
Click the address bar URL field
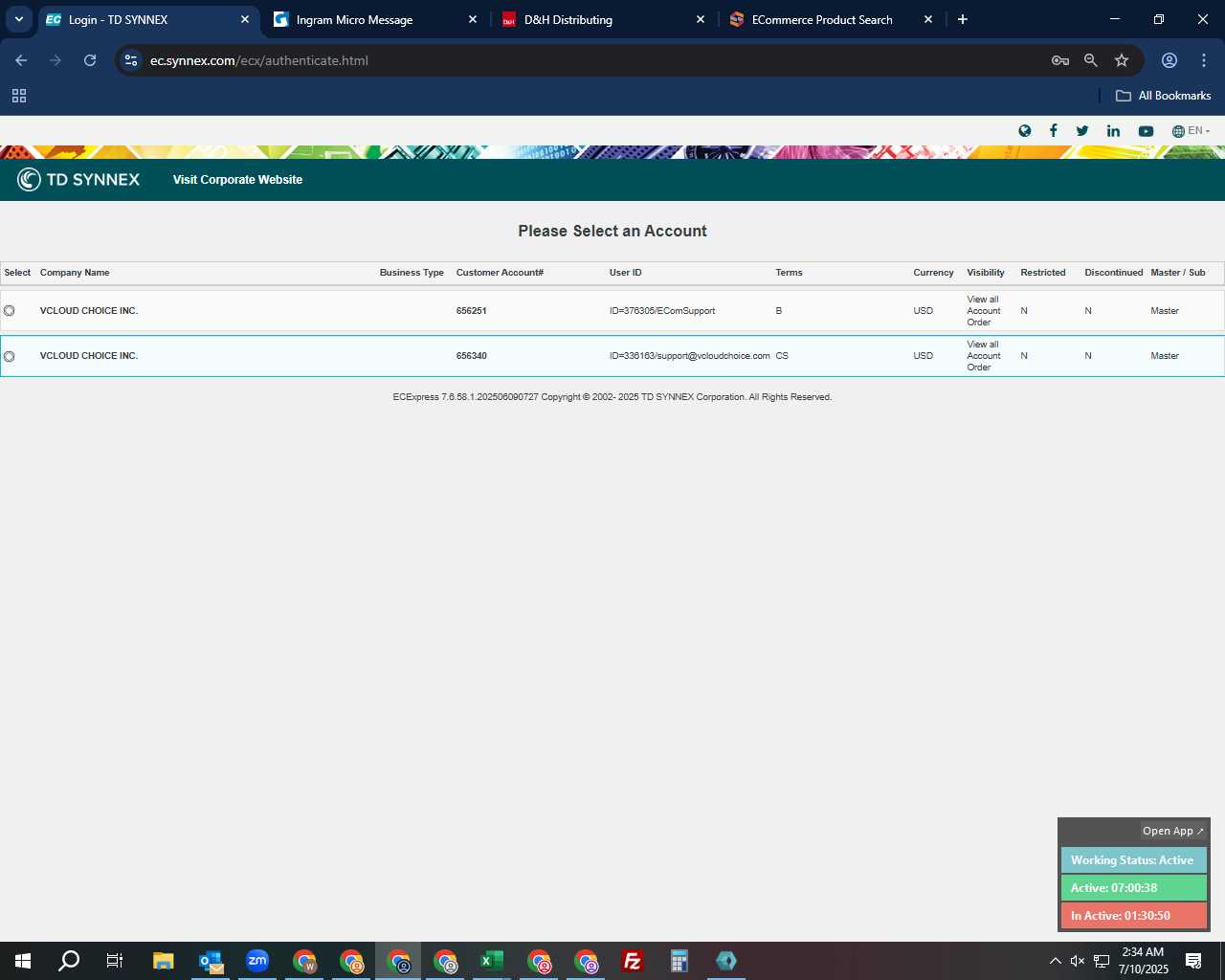[593, 60]
